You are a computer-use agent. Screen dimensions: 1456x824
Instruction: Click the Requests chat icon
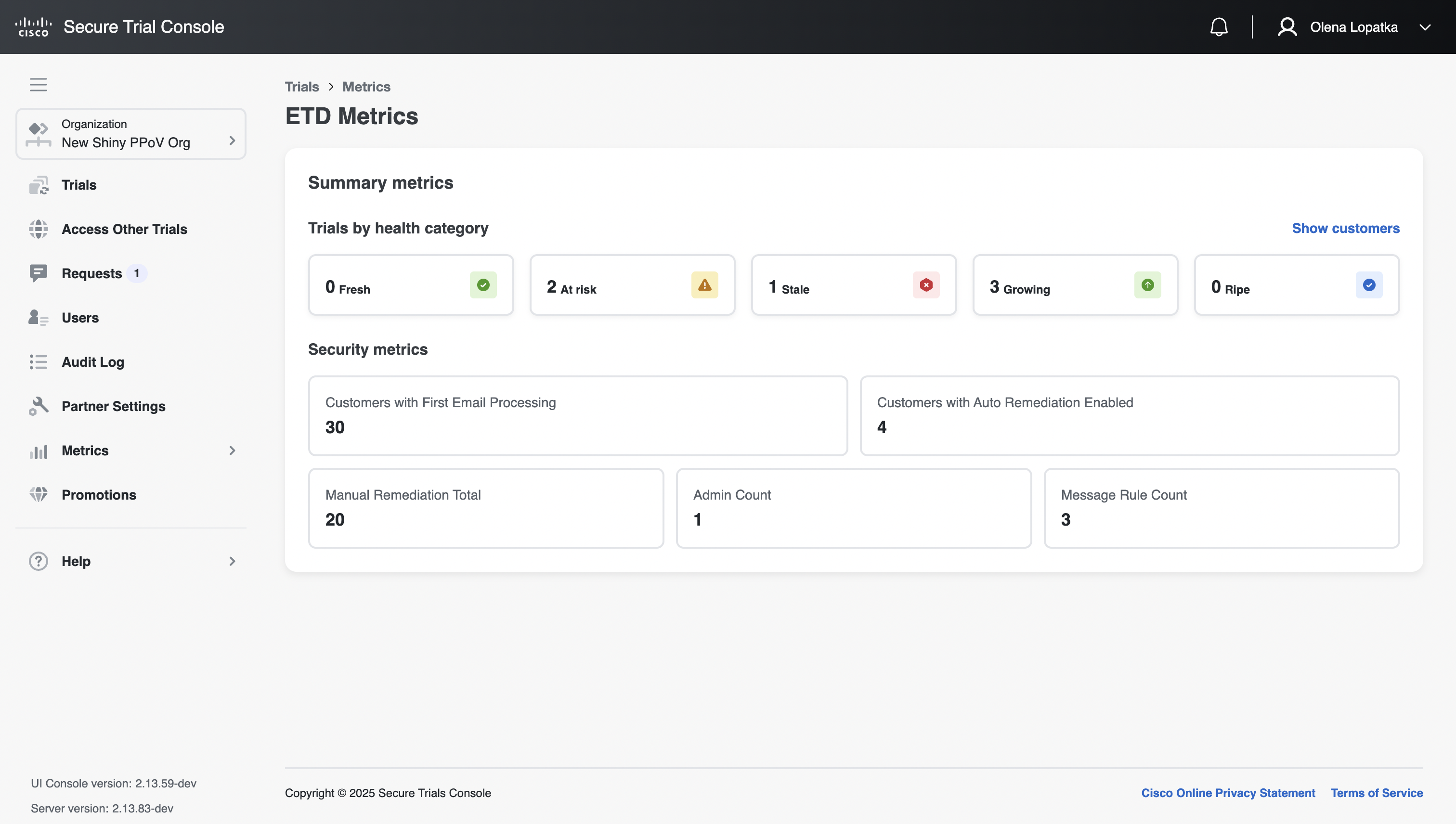(x=39, y=273)
